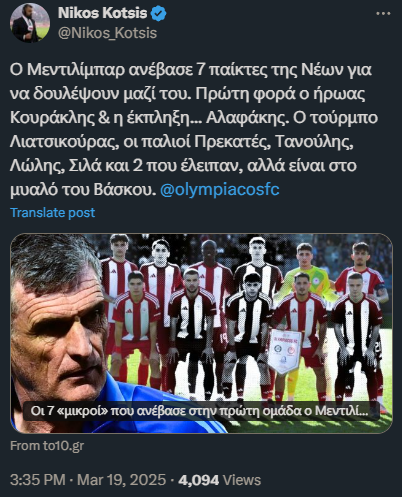
Task: Open Nikos Kotsis profile avatar
Action: point(30,23)
